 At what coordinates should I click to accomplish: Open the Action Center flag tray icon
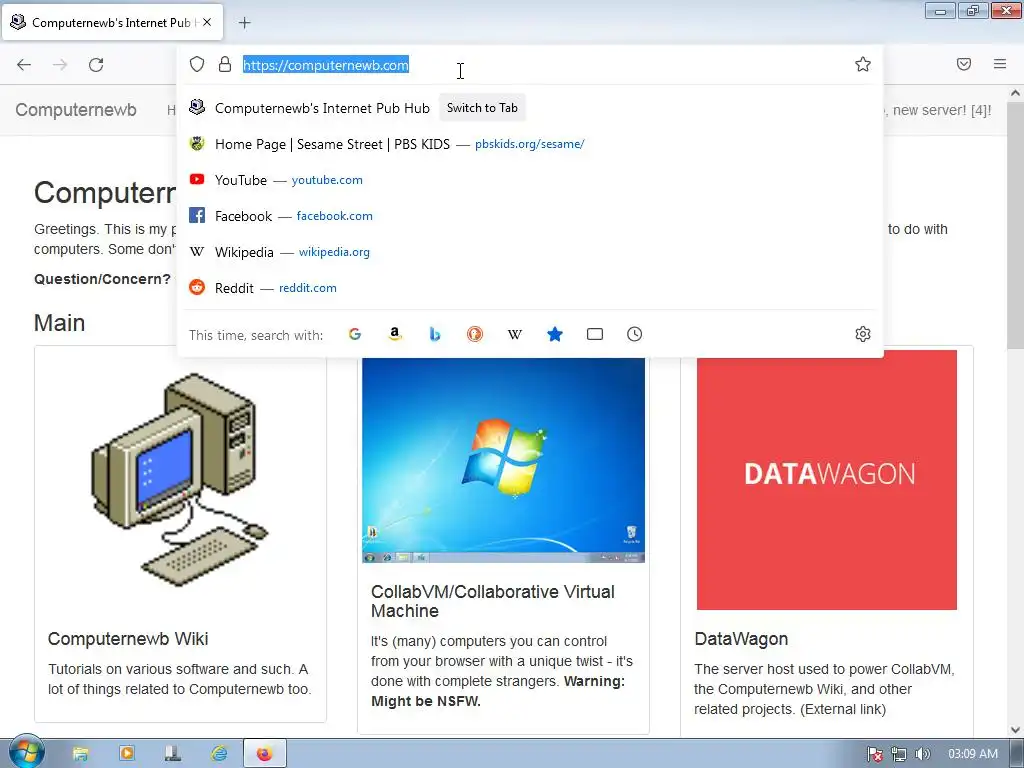pos(875,754)
